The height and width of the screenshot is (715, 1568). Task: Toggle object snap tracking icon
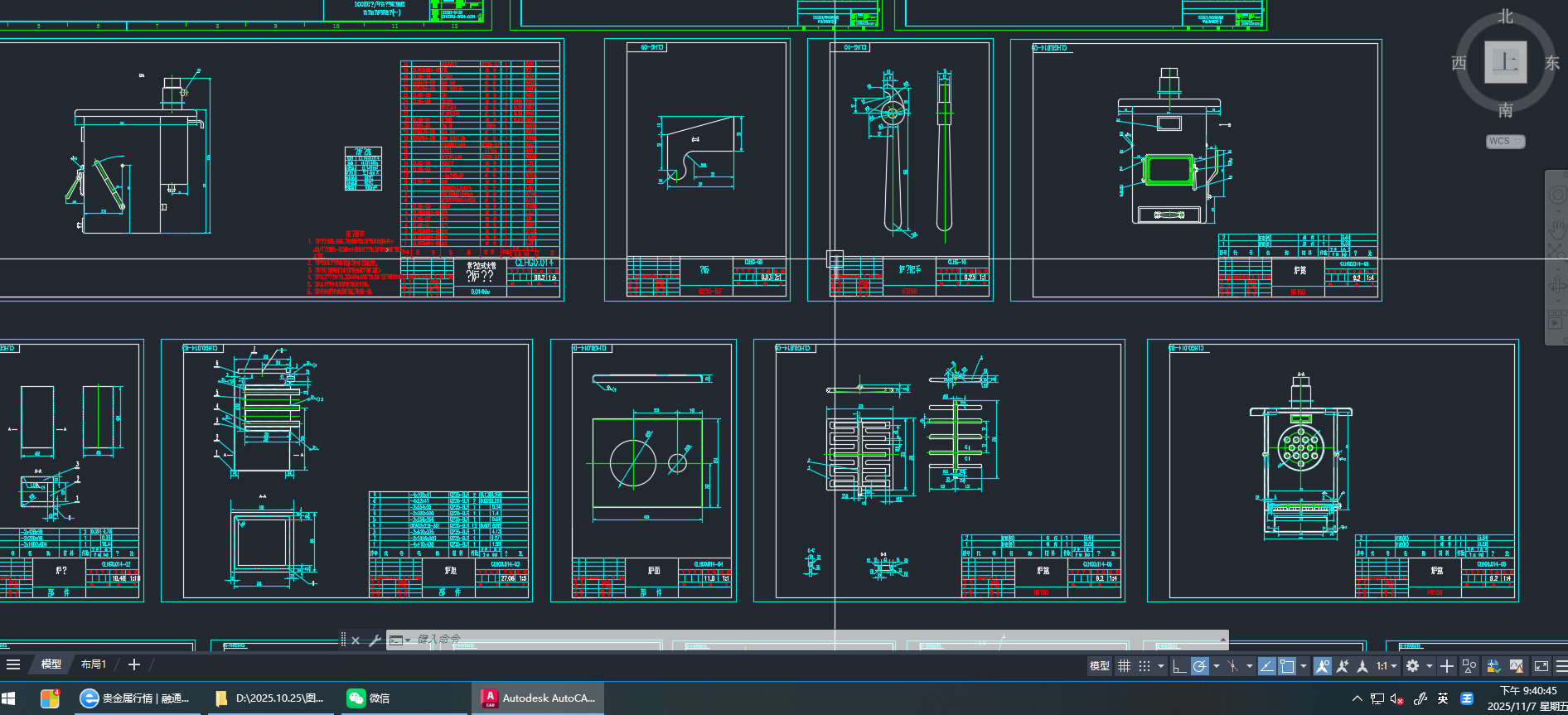[1267, 666]
